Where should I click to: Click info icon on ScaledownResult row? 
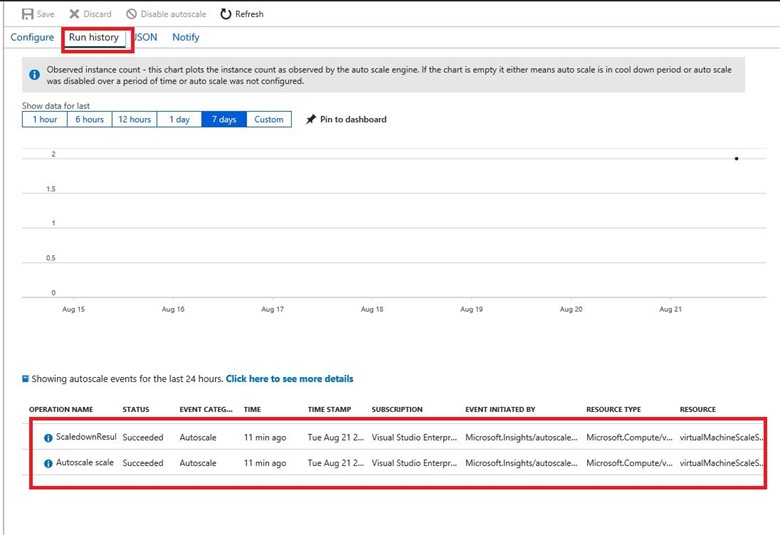click(48, 437)
